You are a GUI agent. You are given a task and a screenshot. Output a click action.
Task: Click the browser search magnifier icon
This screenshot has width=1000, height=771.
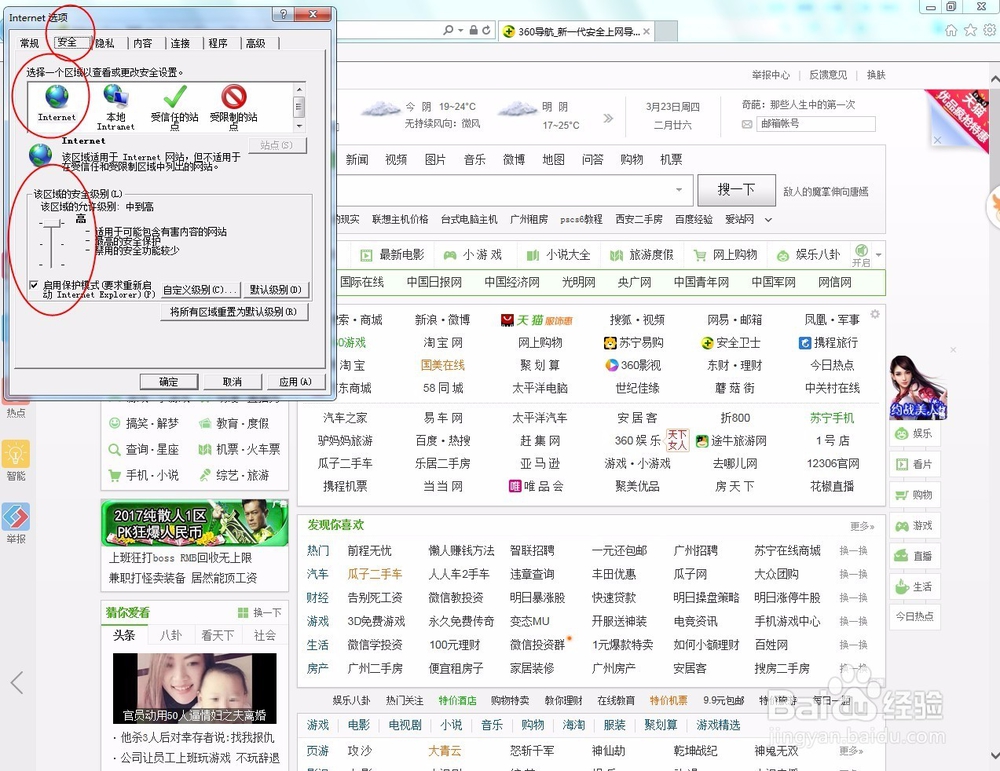point(448,30)
